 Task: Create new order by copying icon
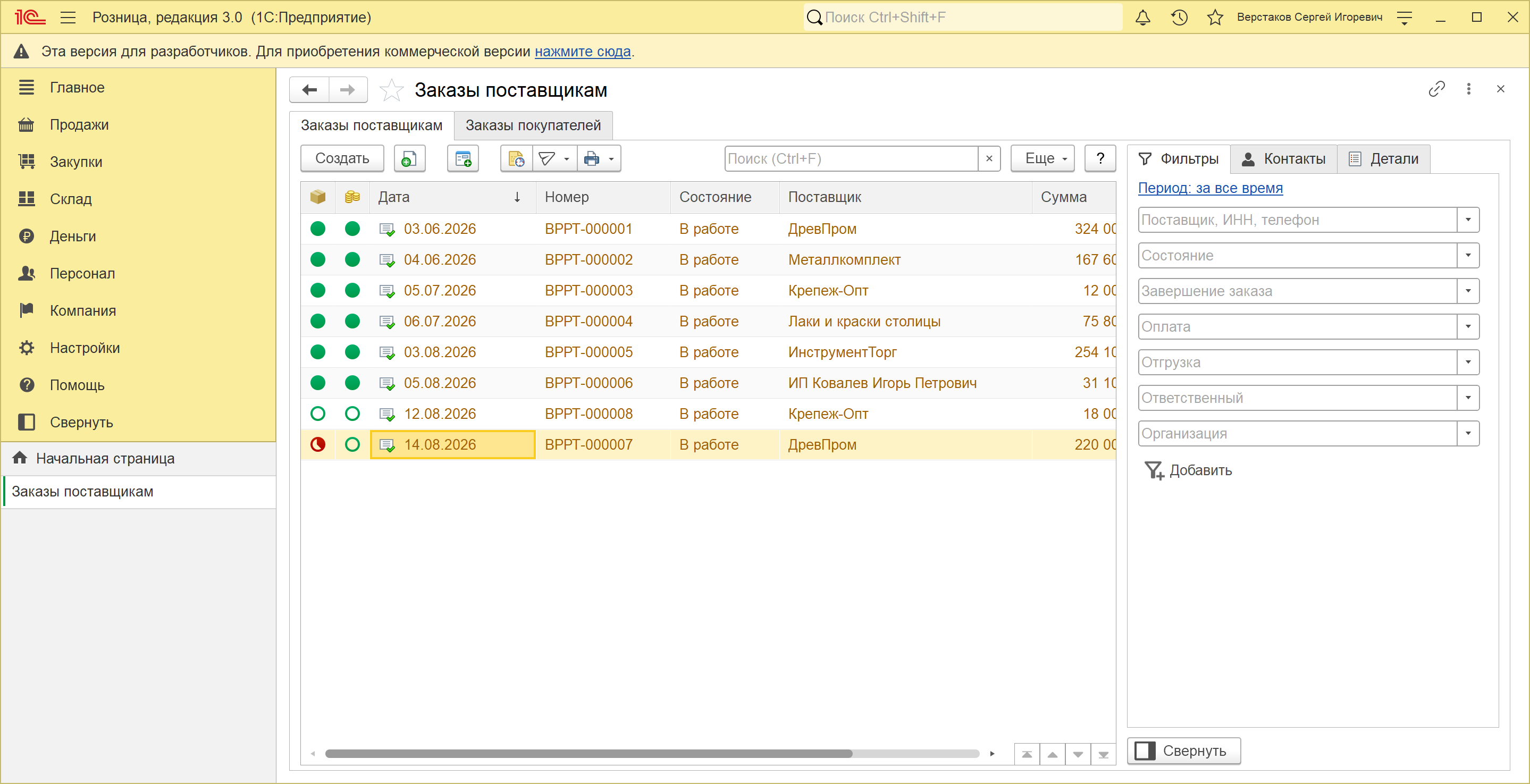(x=409, y=158)
